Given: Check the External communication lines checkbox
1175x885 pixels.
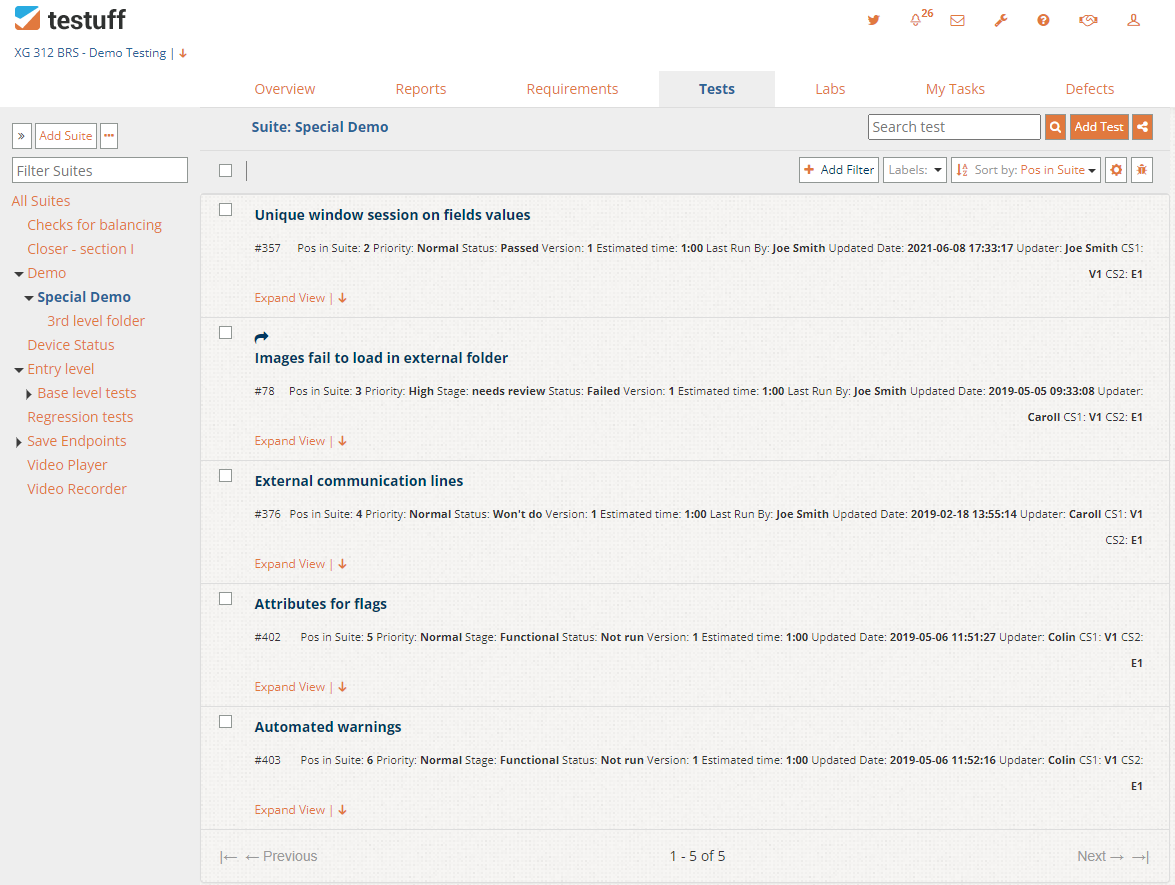Looking at the screenshot, I should (226, 476).
